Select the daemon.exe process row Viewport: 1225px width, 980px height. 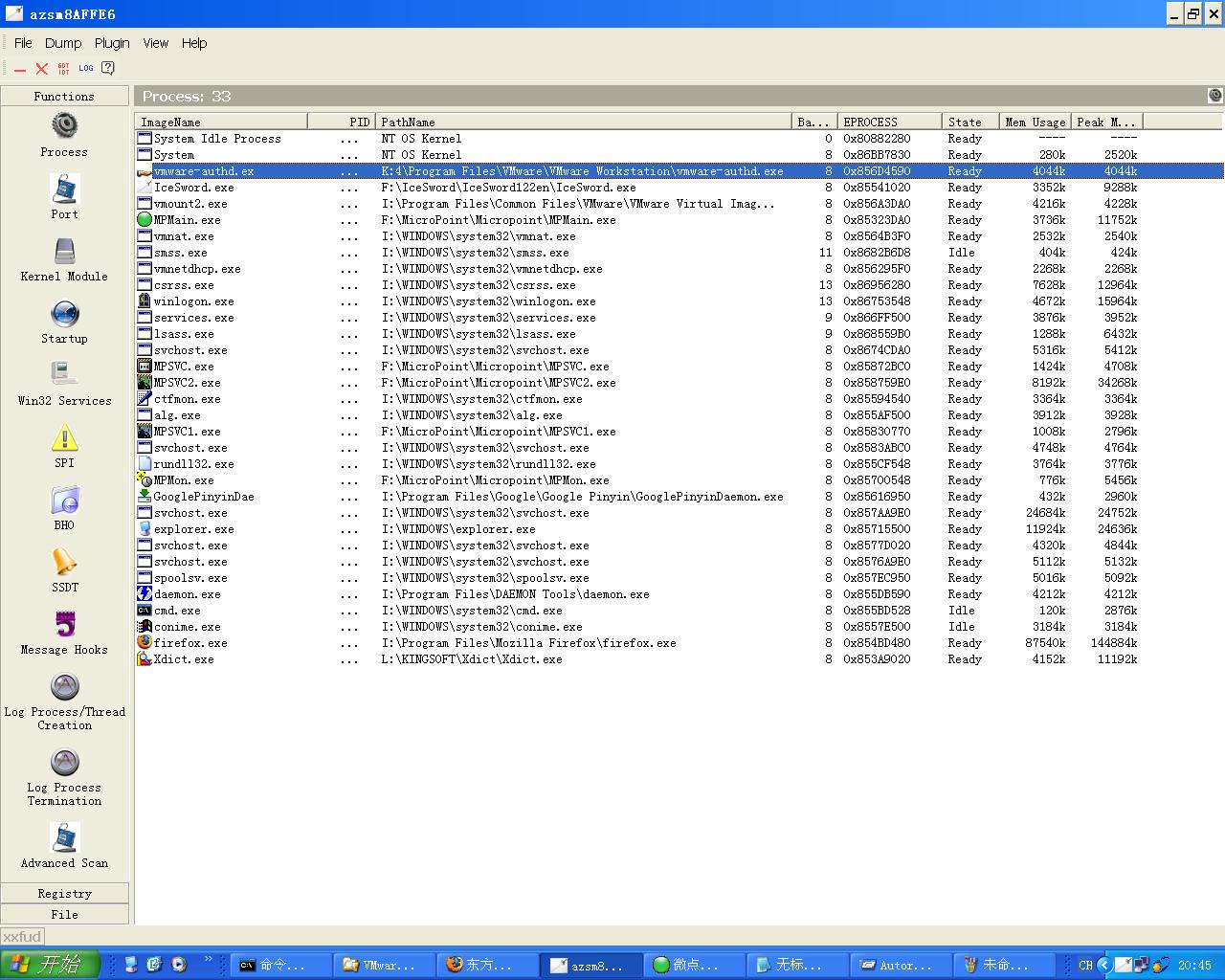679,594
